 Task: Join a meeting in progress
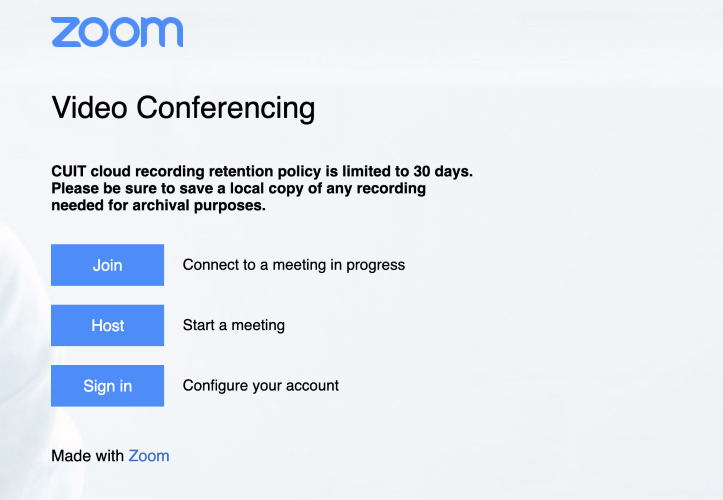107,265
